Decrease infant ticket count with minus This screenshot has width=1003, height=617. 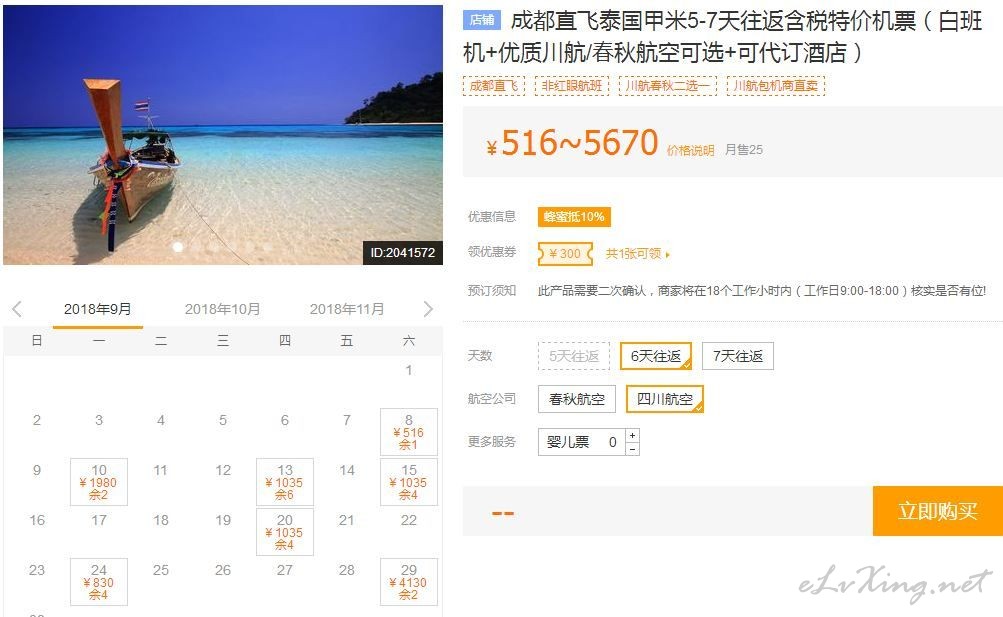tap(632, 449)
